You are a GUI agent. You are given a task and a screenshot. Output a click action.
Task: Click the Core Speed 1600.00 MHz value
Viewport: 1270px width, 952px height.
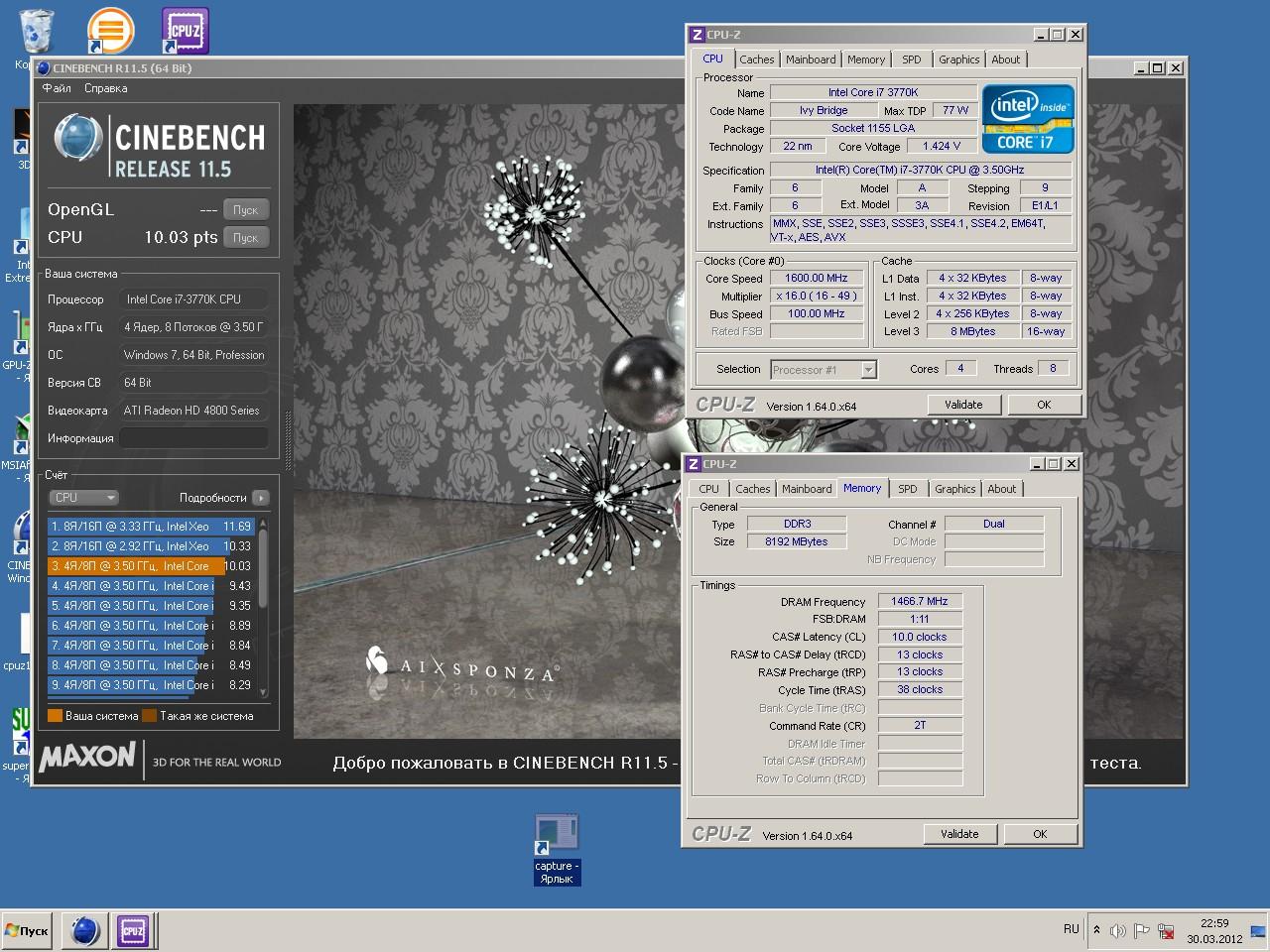[817, 279]
